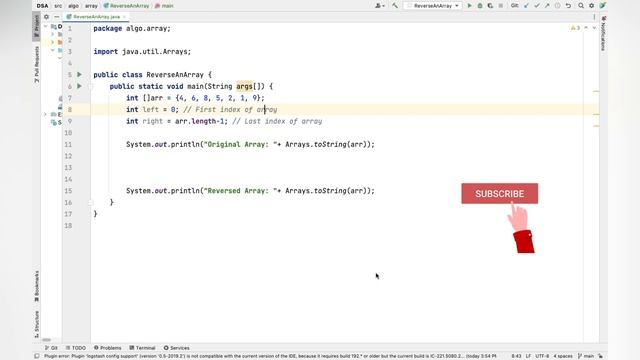Build project using the hammer icon
Viewport: 640px width, 360px height.
point(395,6)
